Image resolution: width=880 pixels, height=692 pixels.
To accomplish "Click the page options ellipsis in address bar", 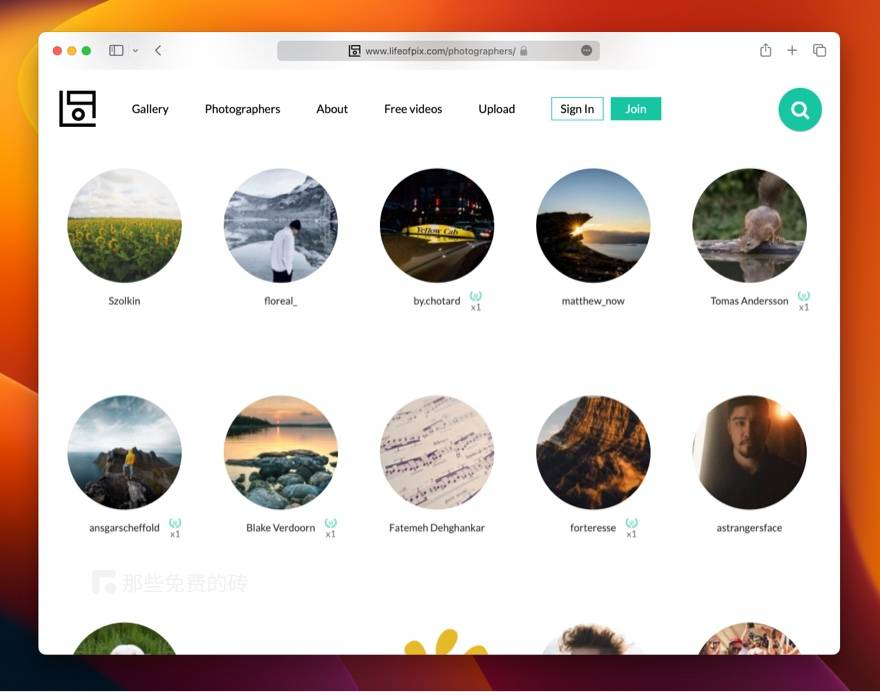I will [x=586, y=51].
